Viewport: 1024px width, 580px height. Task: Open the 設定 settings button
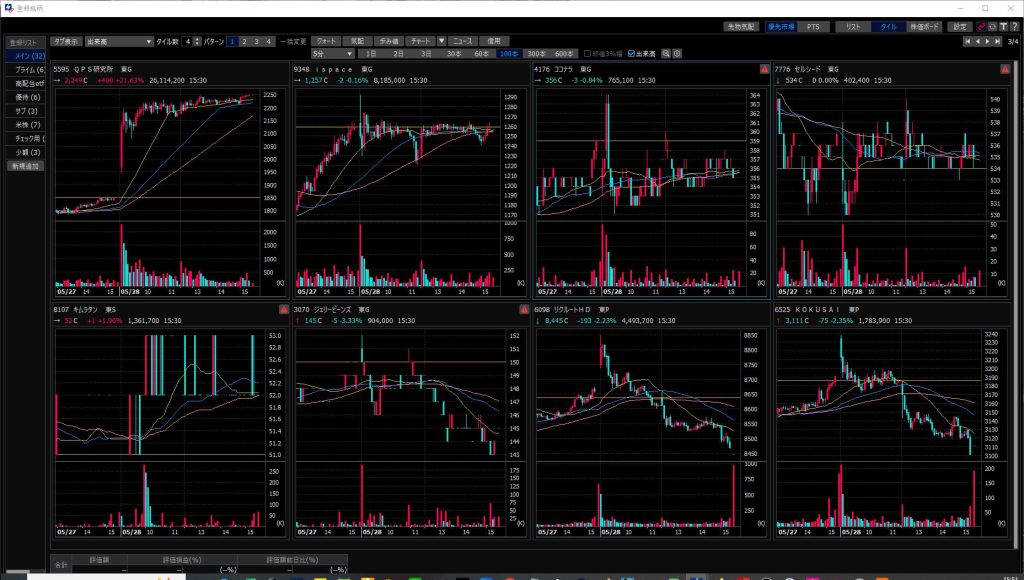coord(960,27)
